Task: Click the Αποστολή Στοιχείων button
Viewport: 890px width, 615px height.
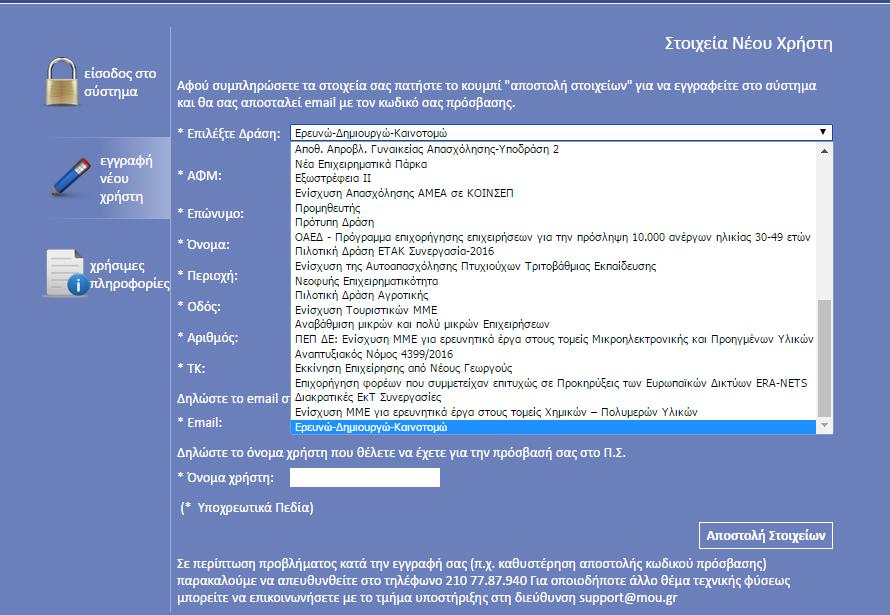Action: [766, 535]
